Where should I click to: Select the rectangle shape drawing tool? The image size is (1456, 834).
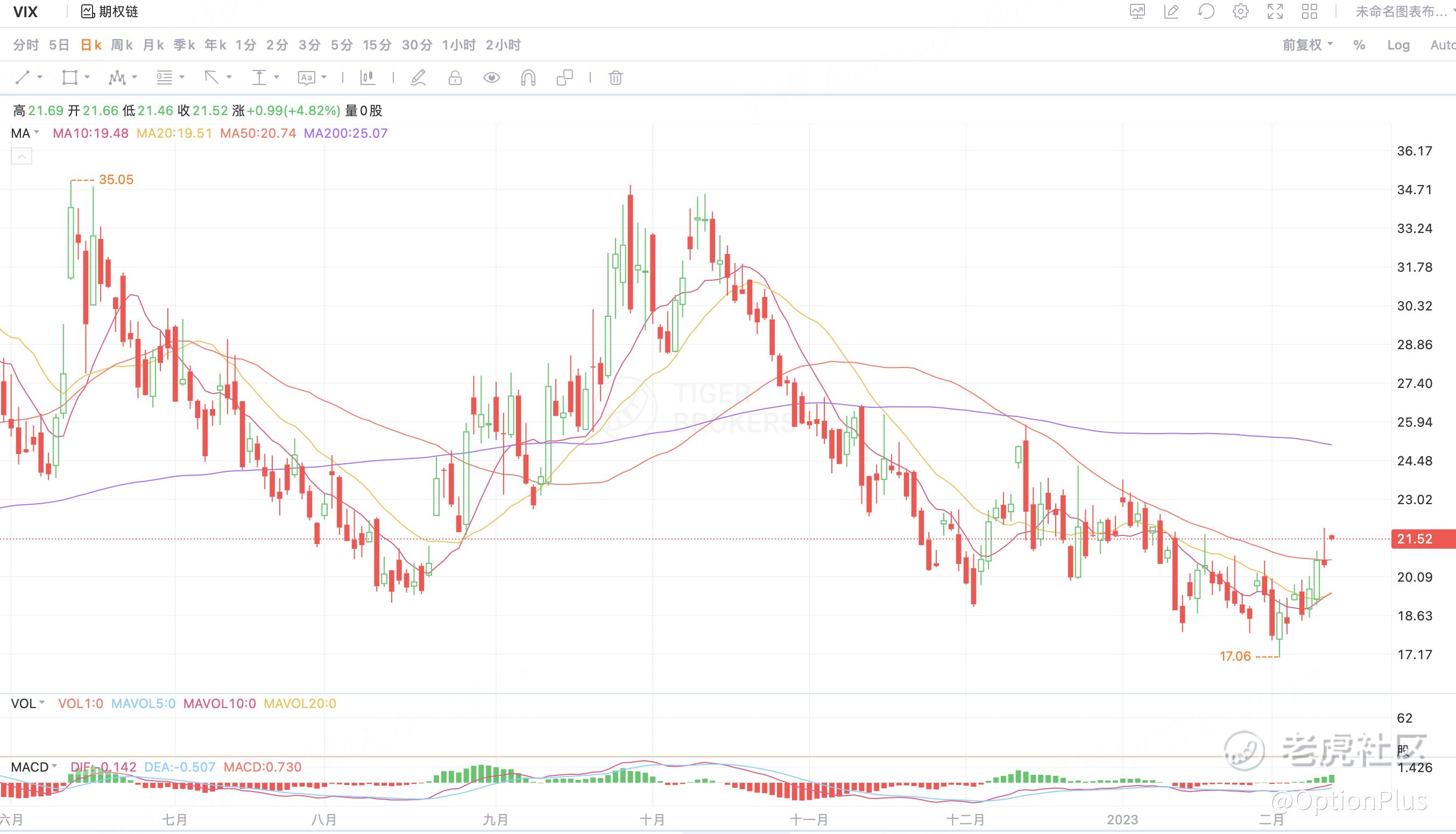click(x=69, y=77)
